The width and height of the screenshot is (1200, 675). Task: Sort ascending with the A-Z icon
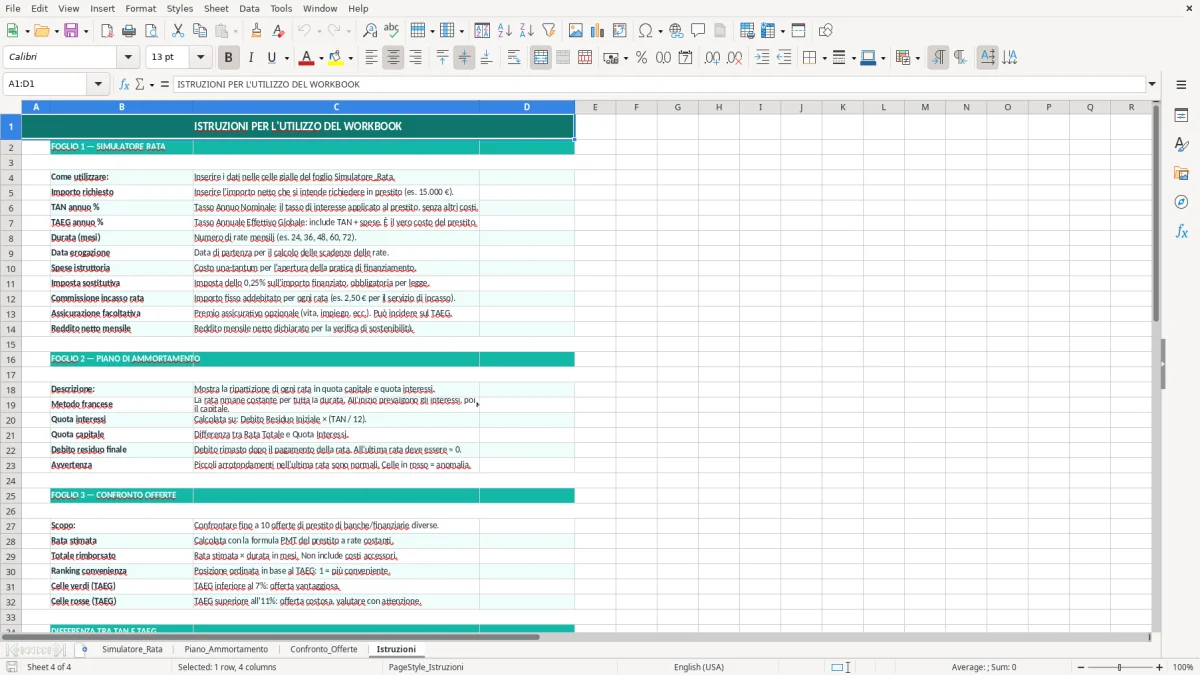(x=504, y=31)
